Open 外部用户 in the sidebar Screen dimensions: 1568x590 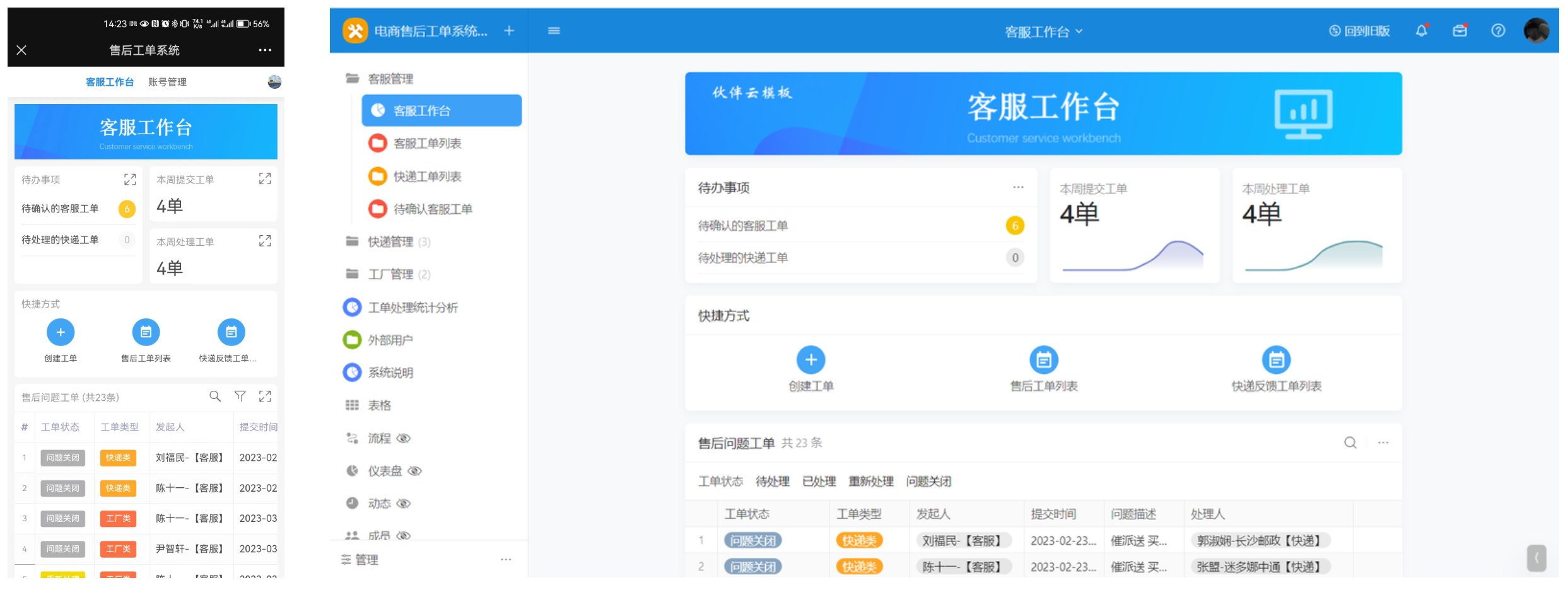point(377,340)
